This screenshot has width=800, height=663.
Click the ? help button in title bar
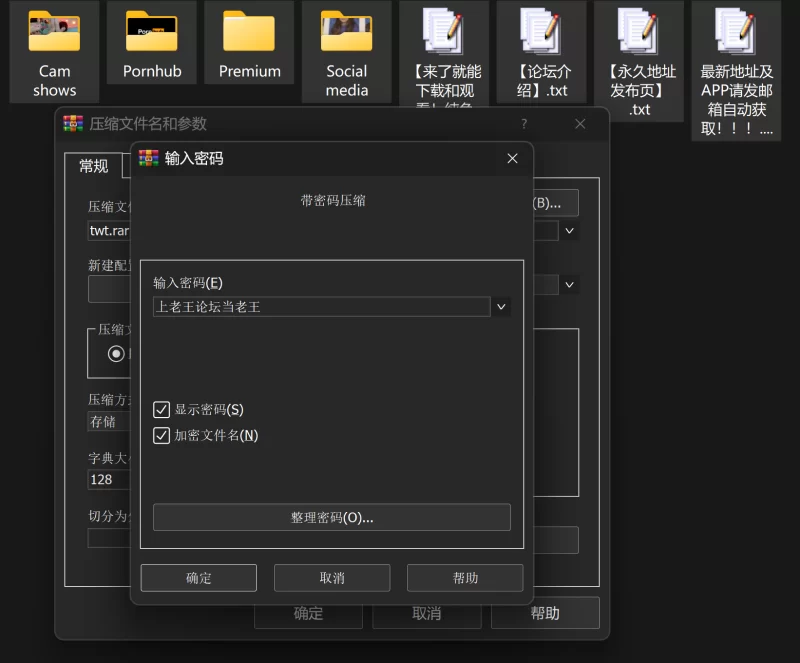[524, 124]
